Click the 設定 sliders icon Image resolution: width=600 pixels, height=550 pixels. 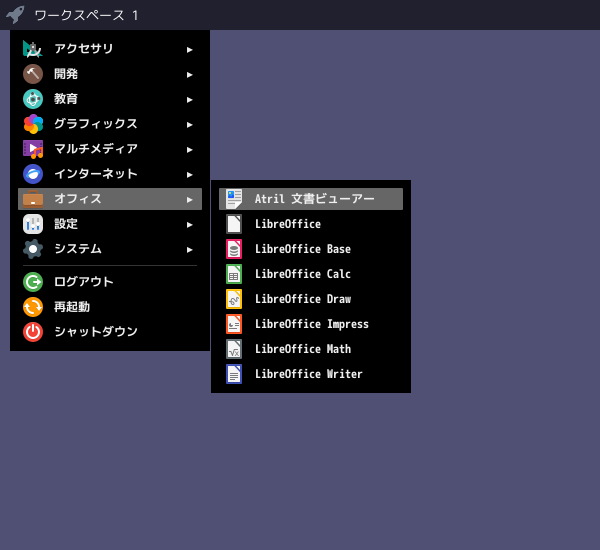[33, 224]
